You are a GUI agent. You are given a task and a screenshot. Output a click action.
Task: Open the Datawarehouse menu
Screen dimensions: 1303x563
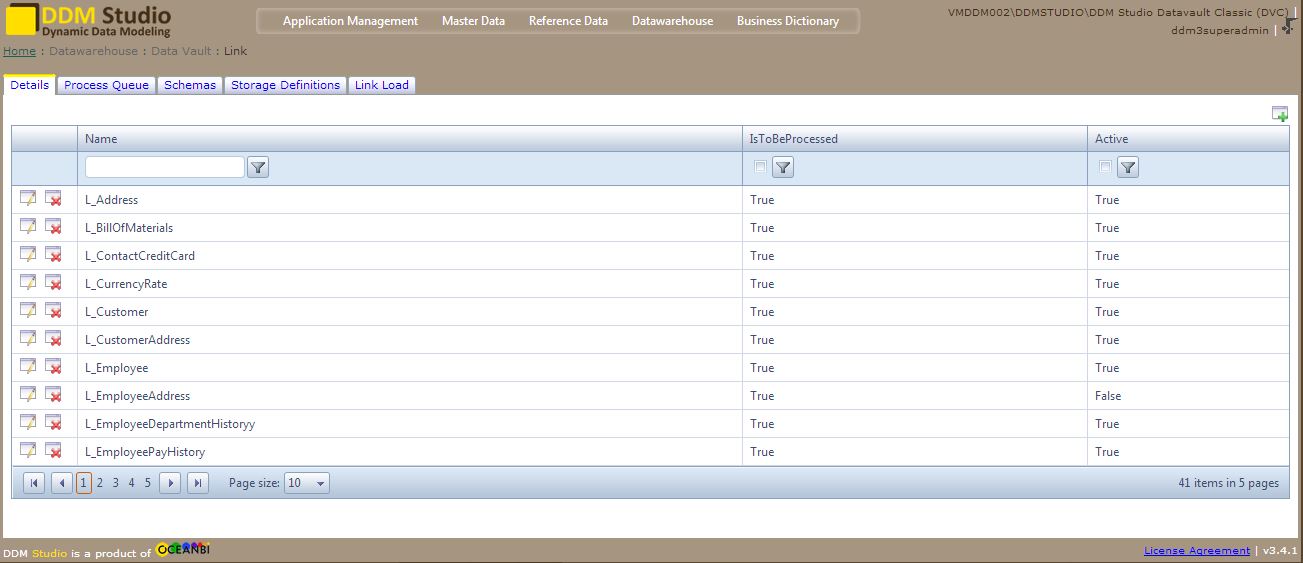coord(672,21)
